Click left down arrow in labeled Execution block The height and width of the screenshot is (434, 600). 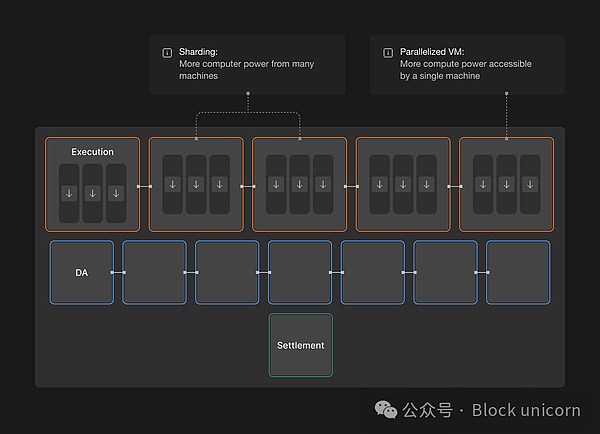coord(69,191)
